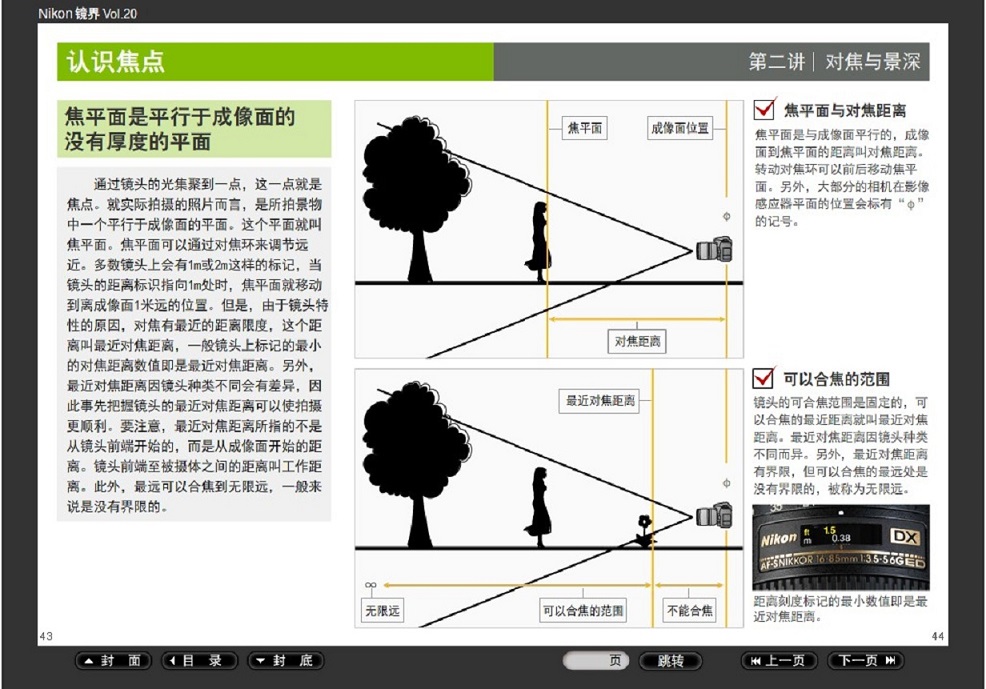Click the red checkmark beside 焦平面与对焦距离
Viewport: 986px width, 689px height.
click(x=765, y=109)
